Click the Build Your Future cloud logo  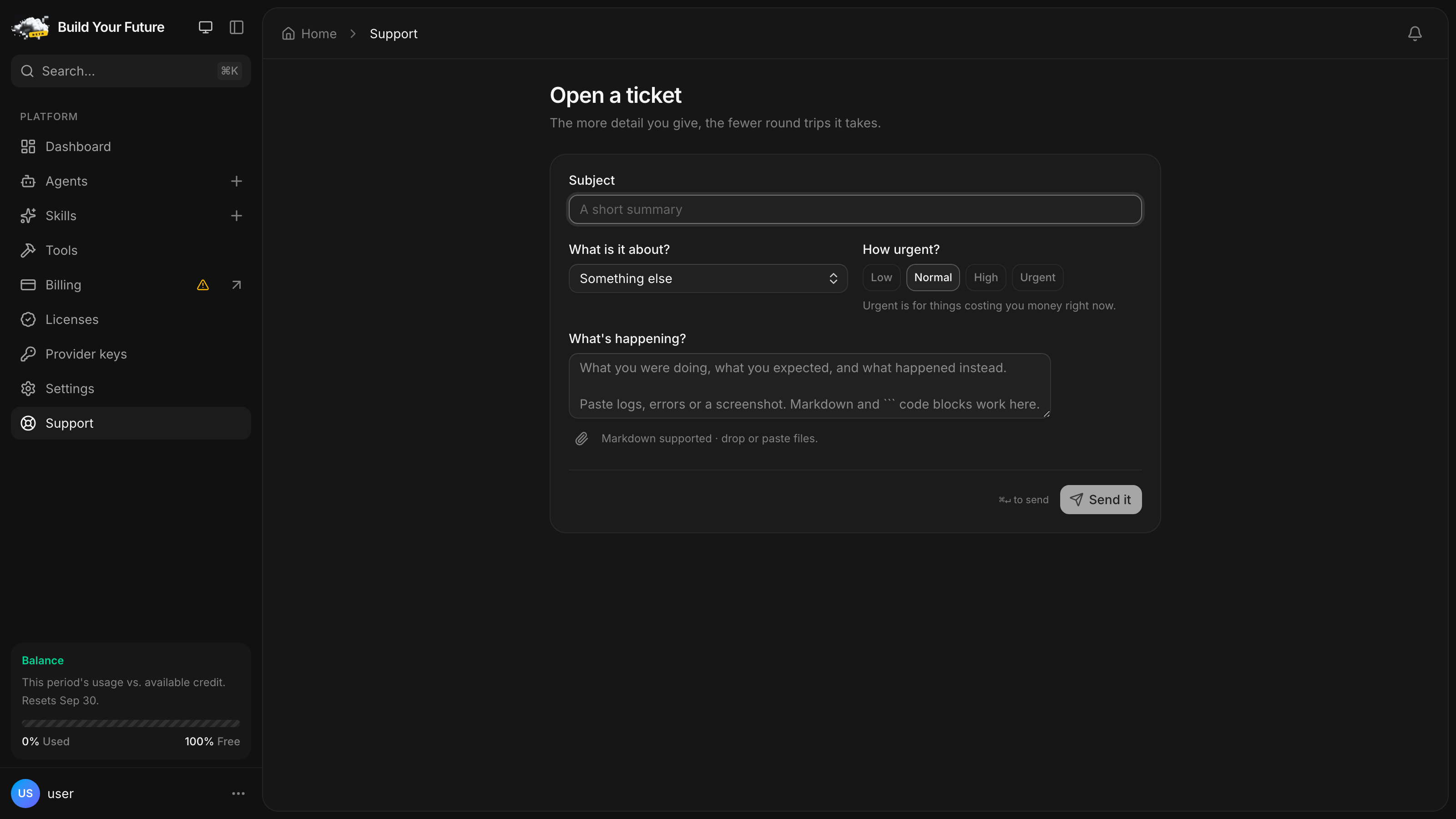pos(30,27)
